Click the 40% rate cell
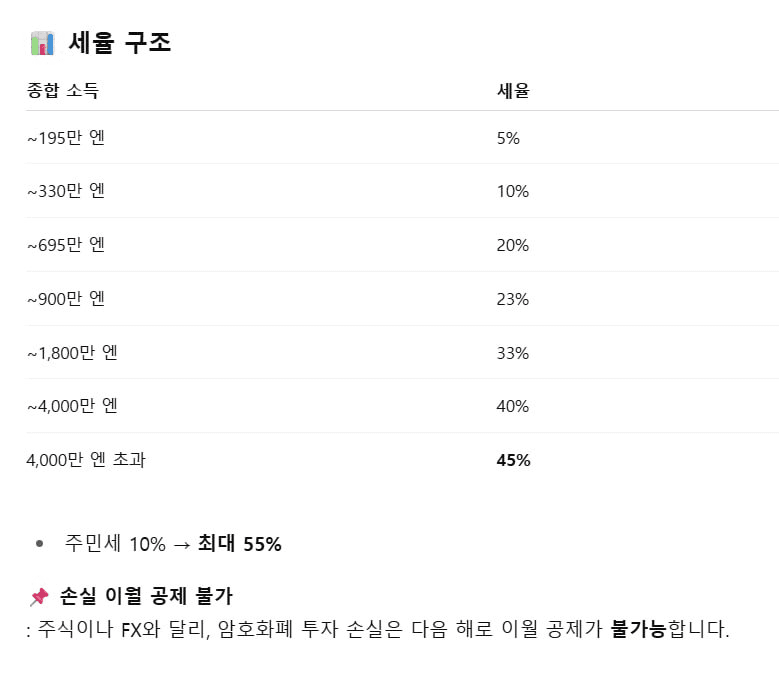 [512, 406]
